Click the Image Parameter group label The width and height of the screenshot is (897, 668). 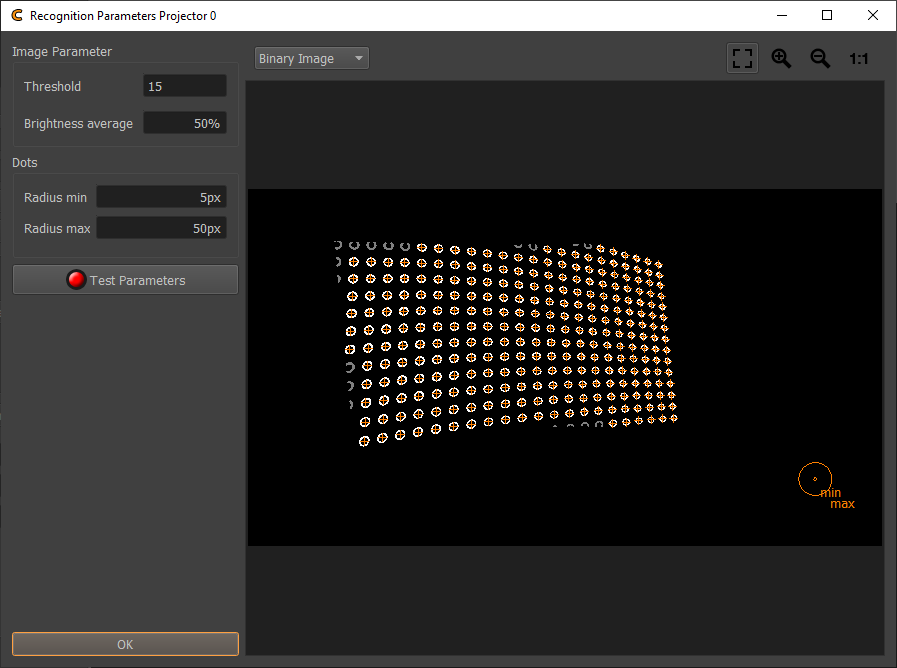pos(62,52)
